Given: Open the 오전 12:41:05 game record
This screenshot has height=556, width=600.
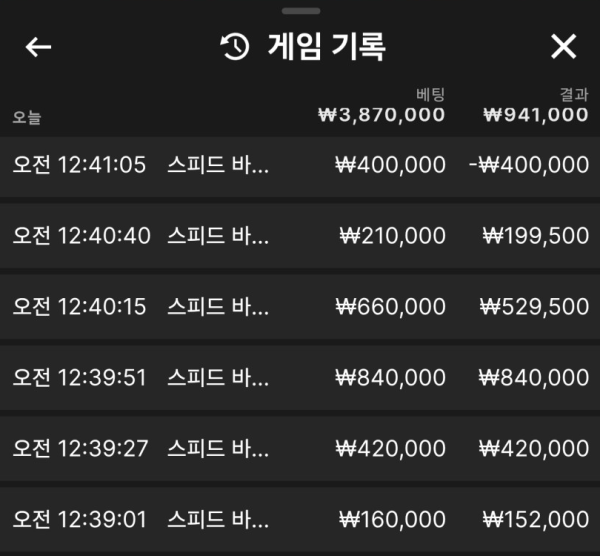Looking at the screenshot, I should coord(300,167).
